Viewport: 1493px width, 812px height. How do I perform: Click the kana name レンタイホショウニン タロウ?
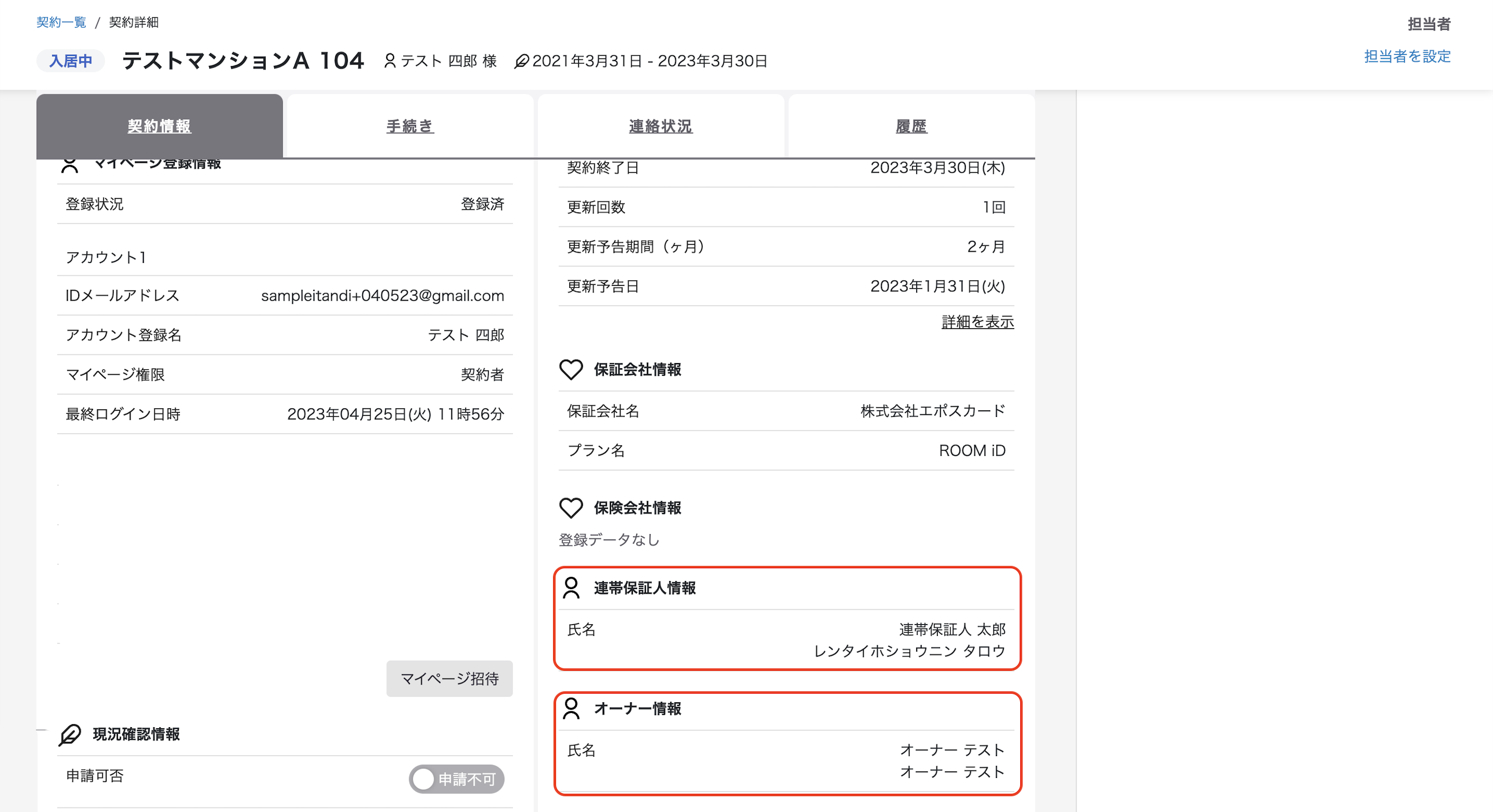[x=910, y=651]
